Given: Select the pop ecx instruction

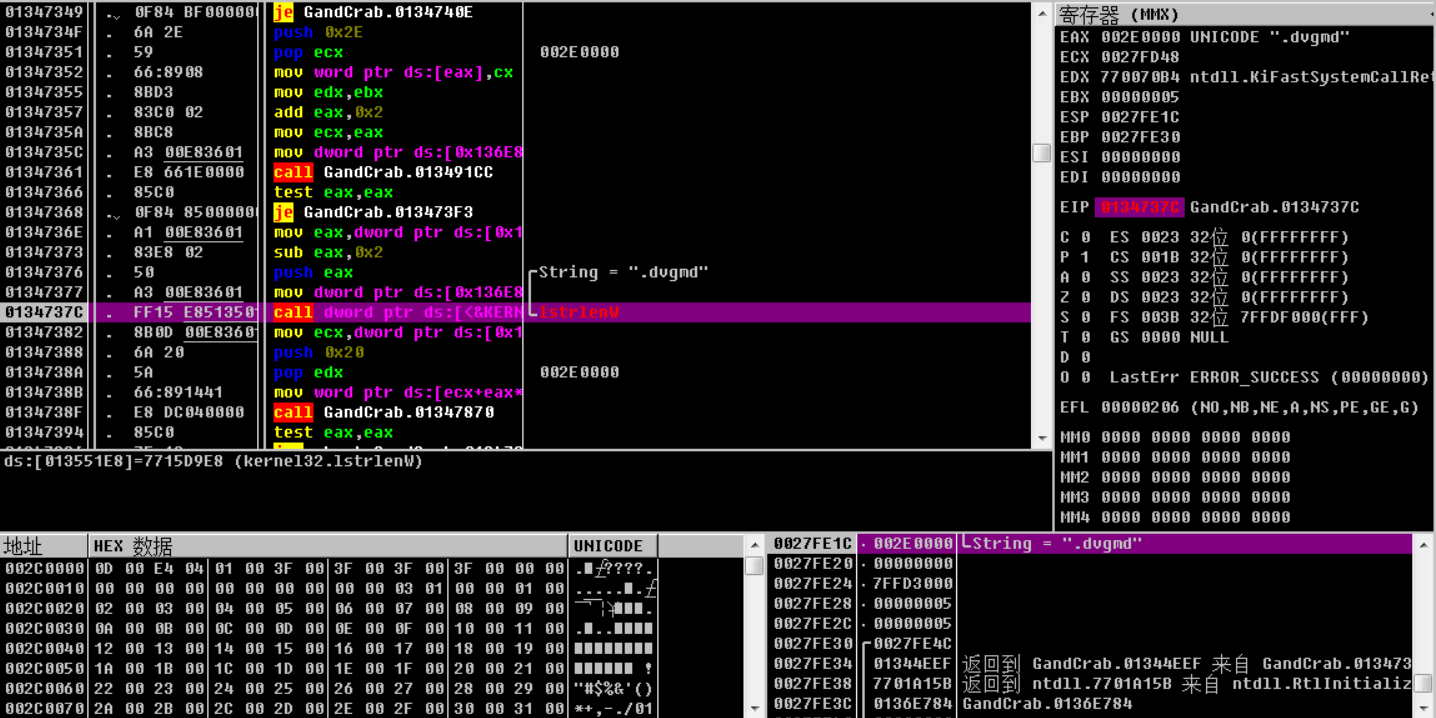Looking at the screenshot, I should (308, 52).
